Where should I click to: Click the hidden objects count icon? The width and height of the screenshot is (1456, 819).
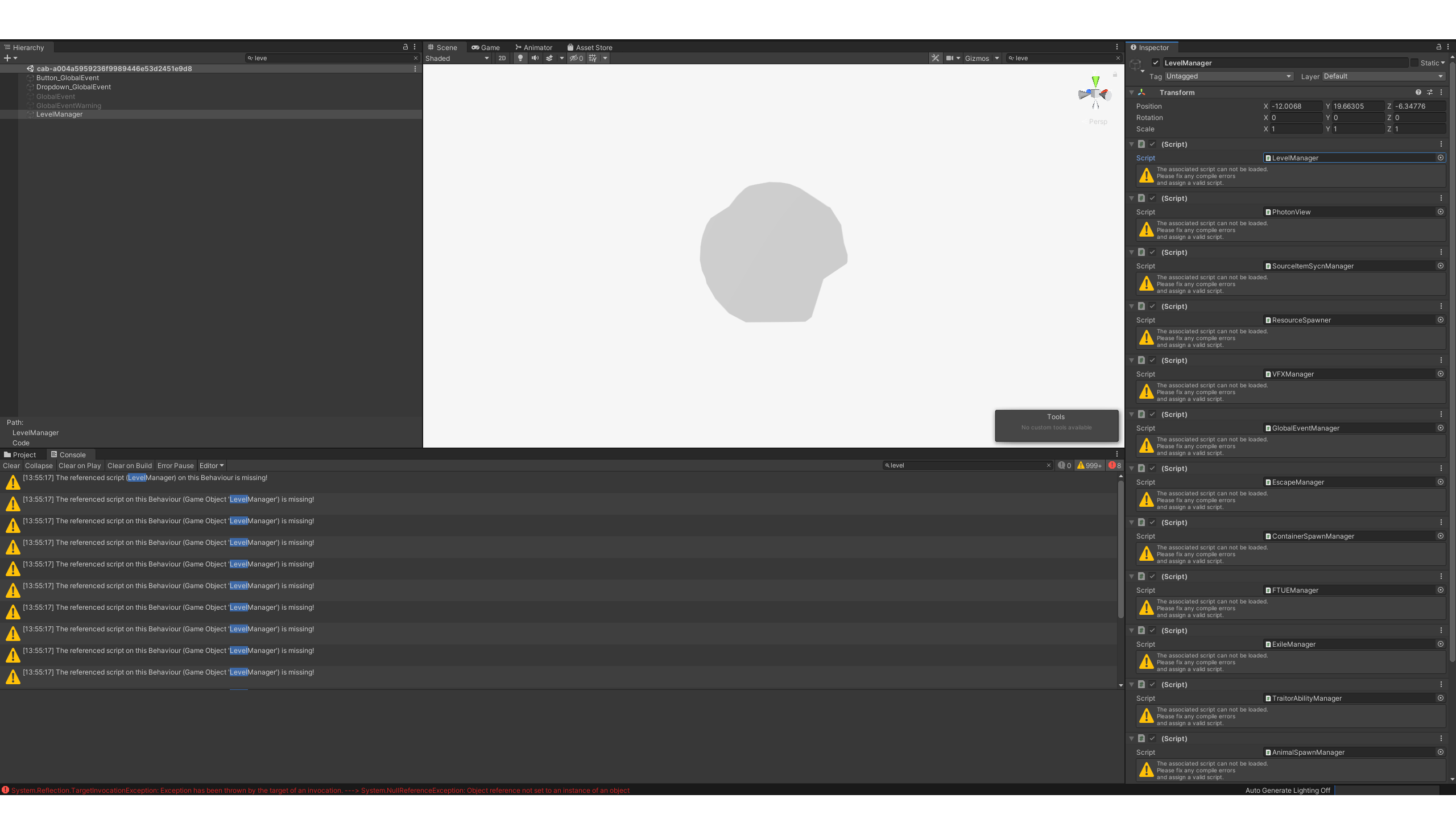(x=576, y=58)
